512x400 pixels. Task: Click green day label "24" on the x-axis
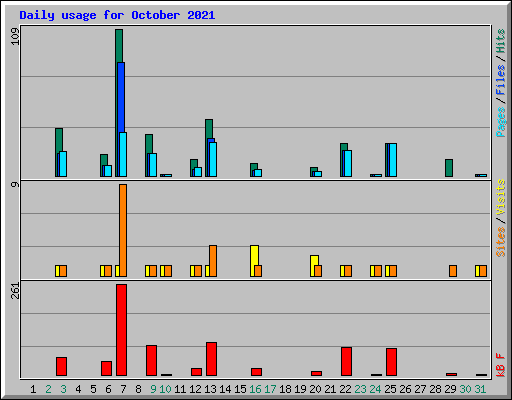tap(375, 389)
